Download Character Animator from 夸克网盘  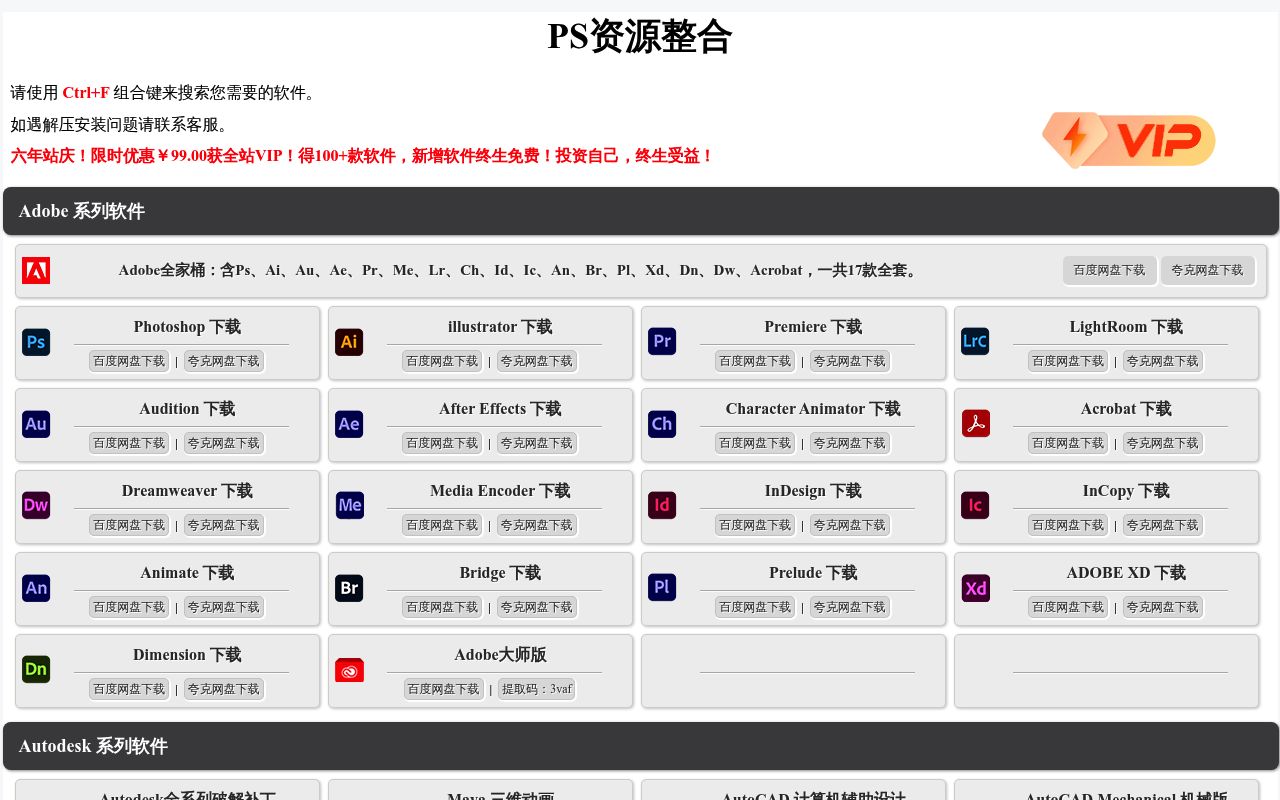[x=850, y=443]
